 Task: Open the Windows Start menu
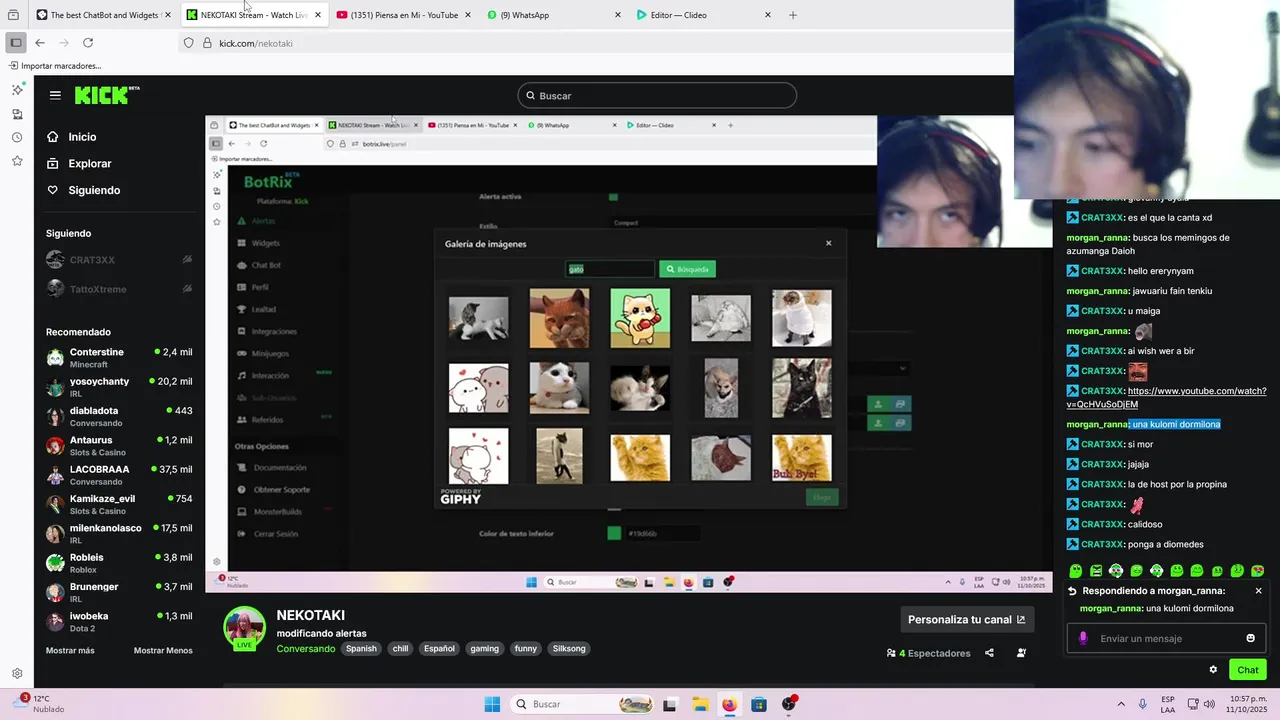point(492,704)
